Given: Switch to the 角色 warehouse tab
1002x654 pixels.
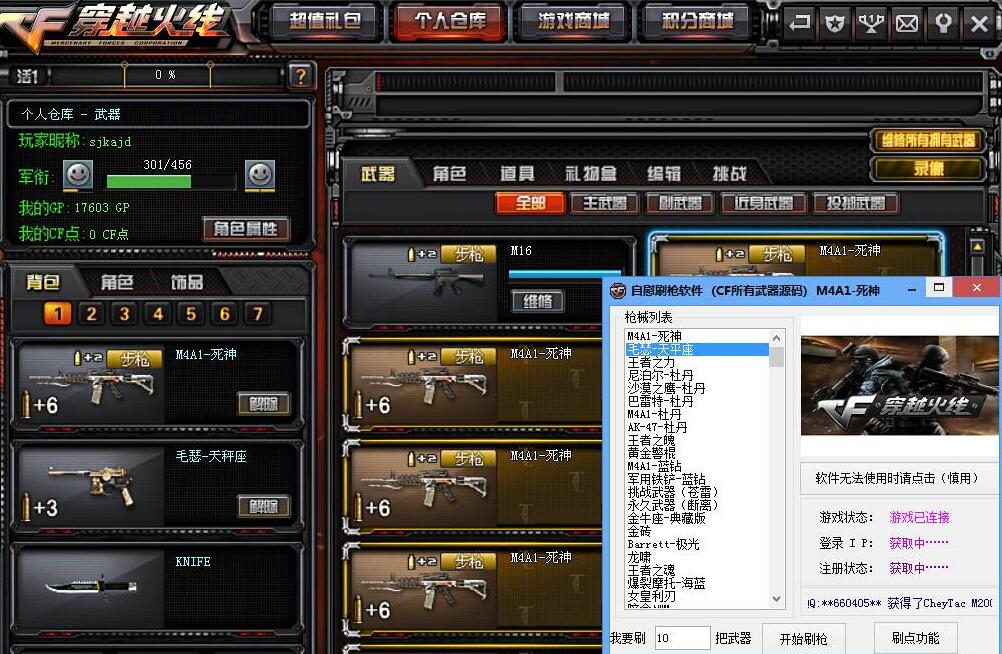Looking at the screenshot, I should [x=449, y=173].
